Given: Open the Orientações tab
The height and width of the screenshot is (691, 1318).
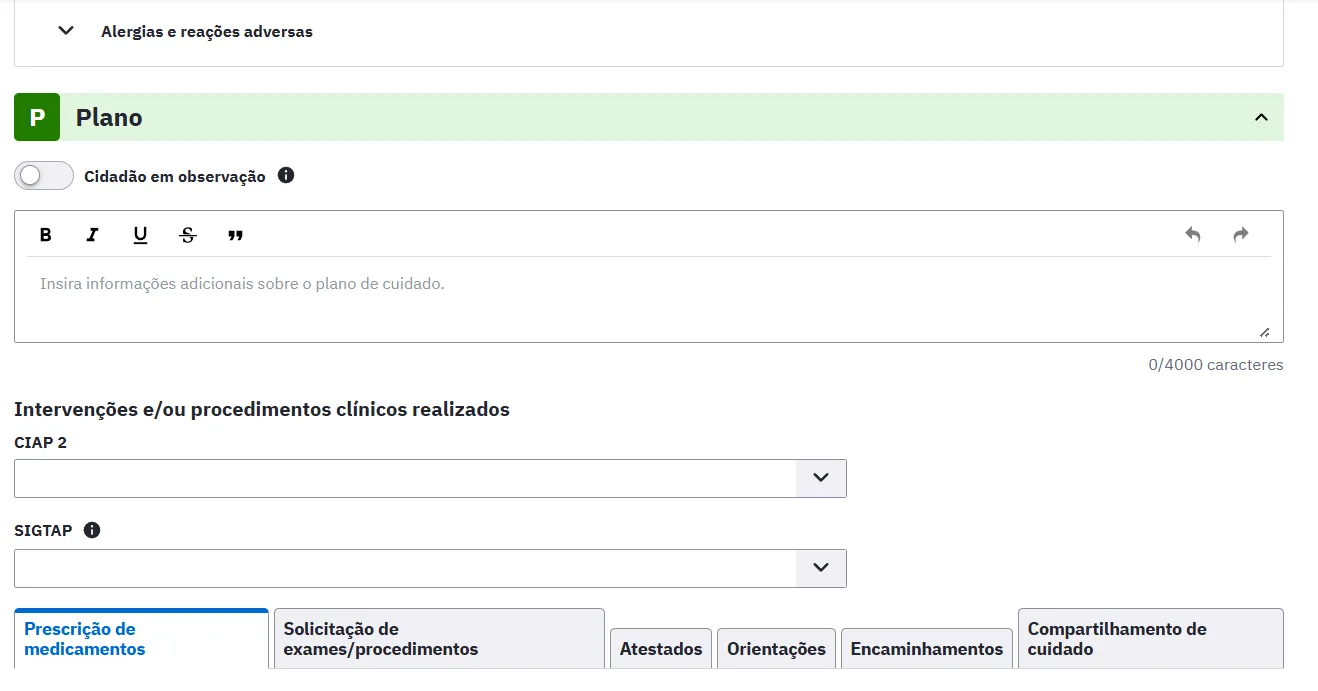Looking at the screenshot, I should 776,649.
